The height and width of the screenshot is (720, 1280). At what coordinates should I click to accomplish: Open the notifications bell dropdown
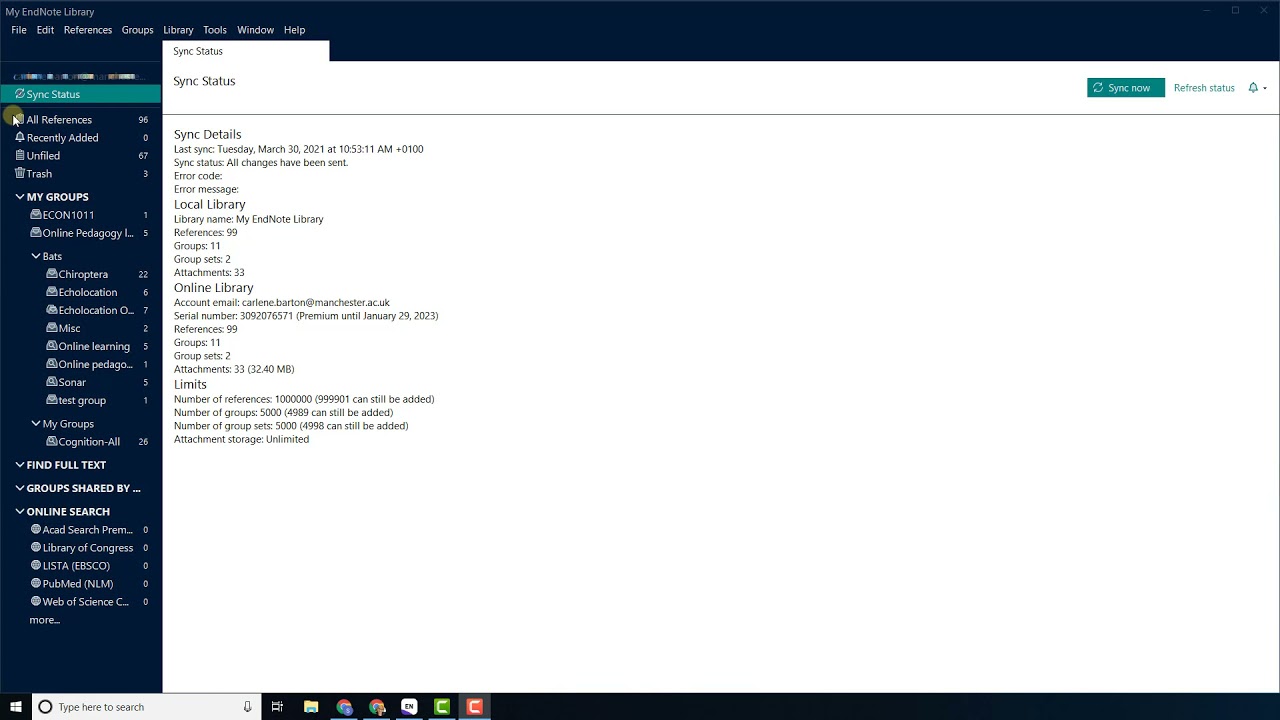click(x=1257, y=88)
